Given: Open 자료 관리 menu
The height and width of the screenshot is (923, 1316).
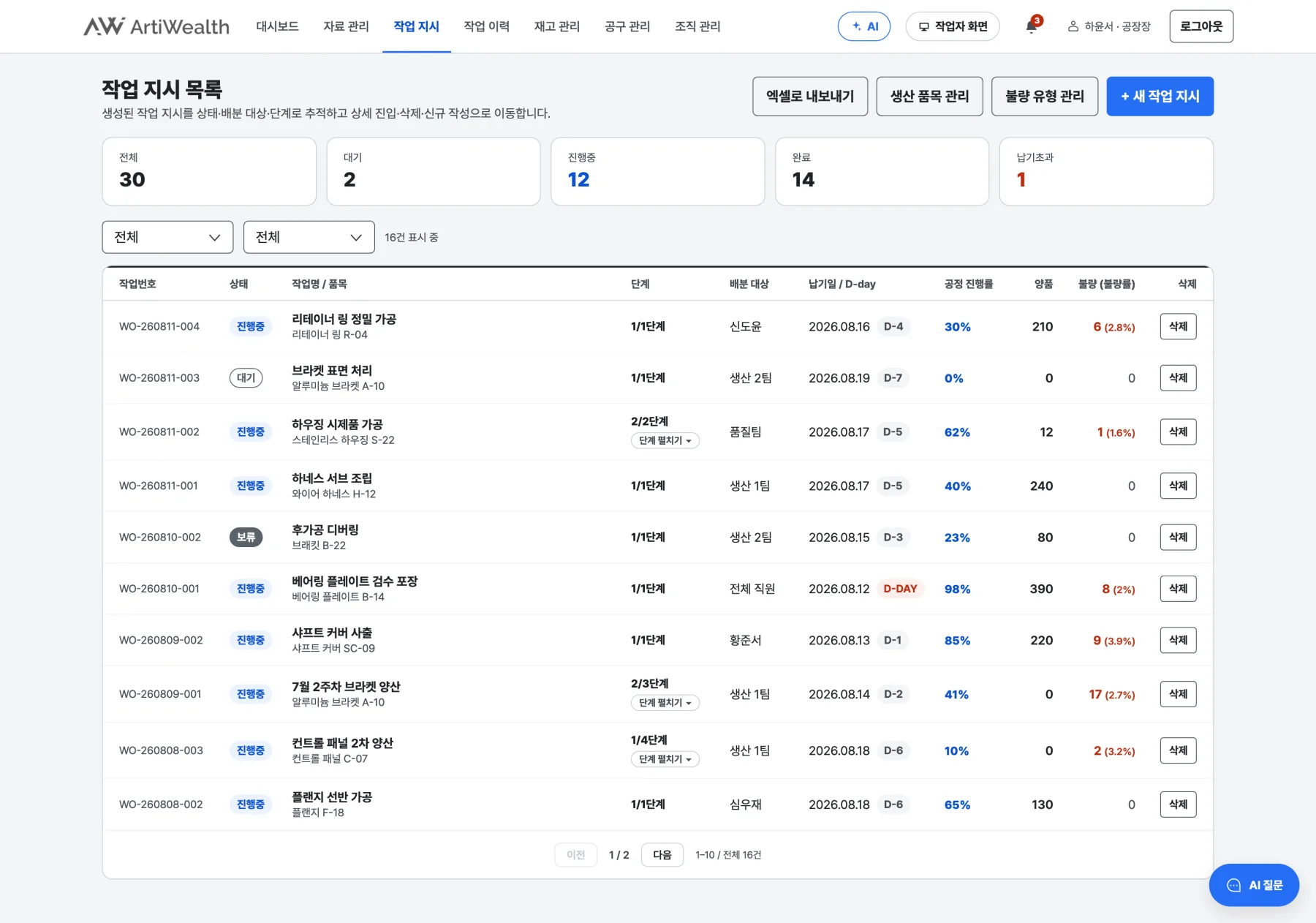Looking at the screenshot, I should [346, 26].
